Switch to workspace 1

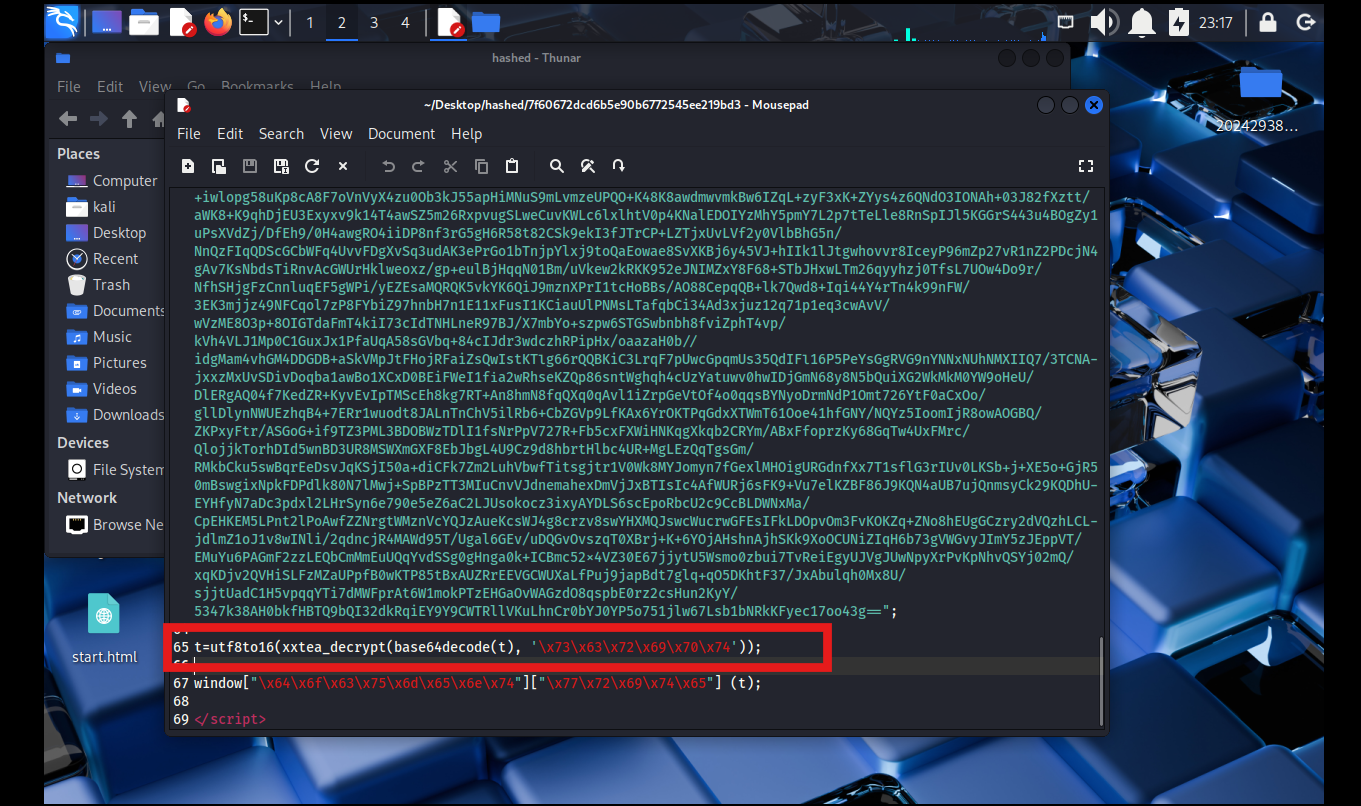click(x=309, y=22)
